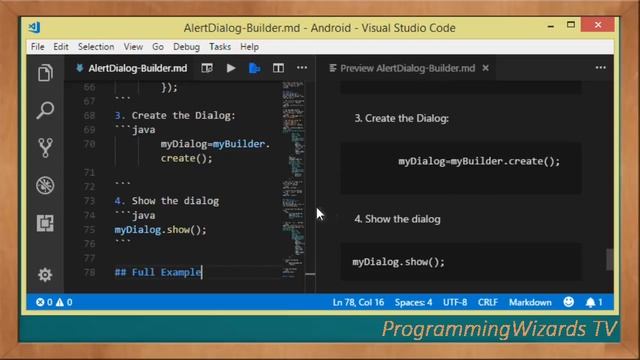Click line number 78 in the gutter

tap(89, 272)
